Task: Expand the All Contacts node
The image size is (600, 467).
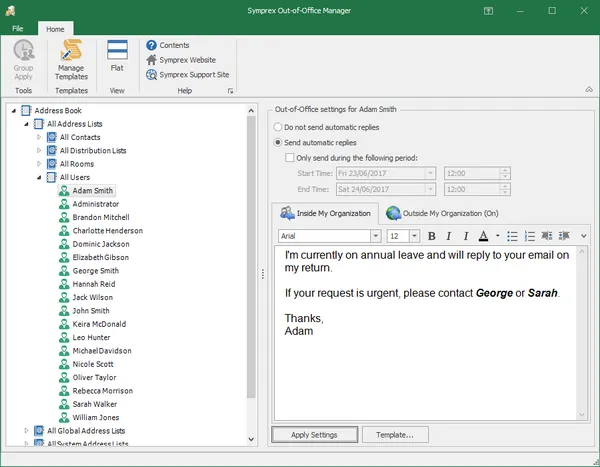Action: pyautogui.click(x=39, y=137)
